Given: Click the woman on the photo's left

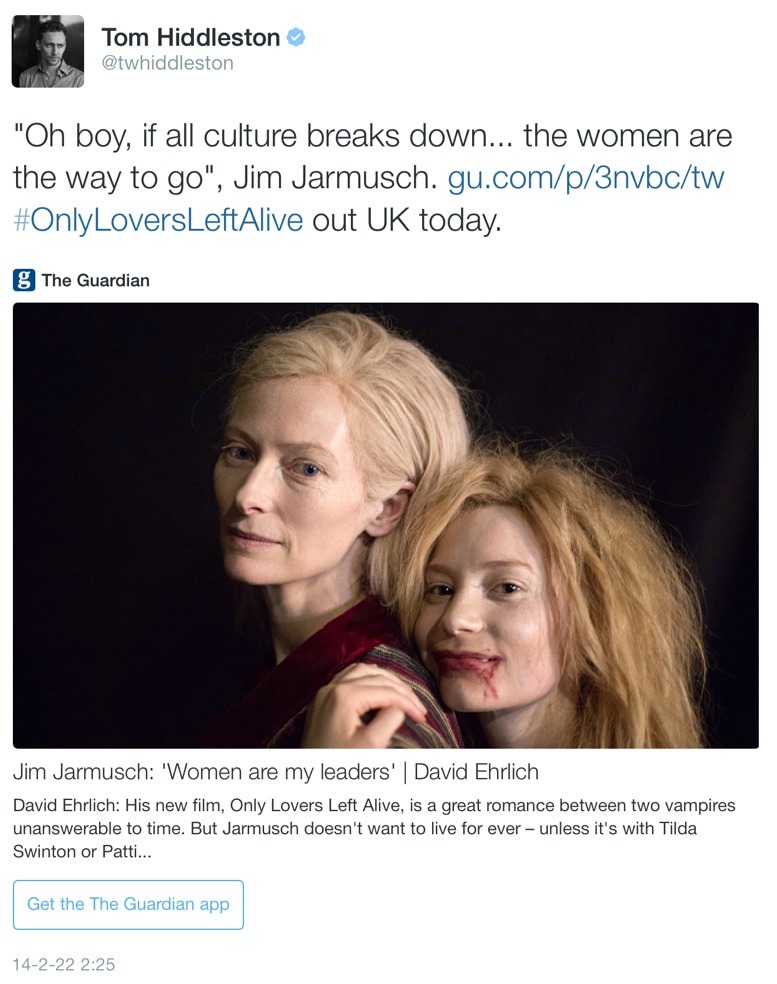Looking at the screenshot, I should pos(326,515).
